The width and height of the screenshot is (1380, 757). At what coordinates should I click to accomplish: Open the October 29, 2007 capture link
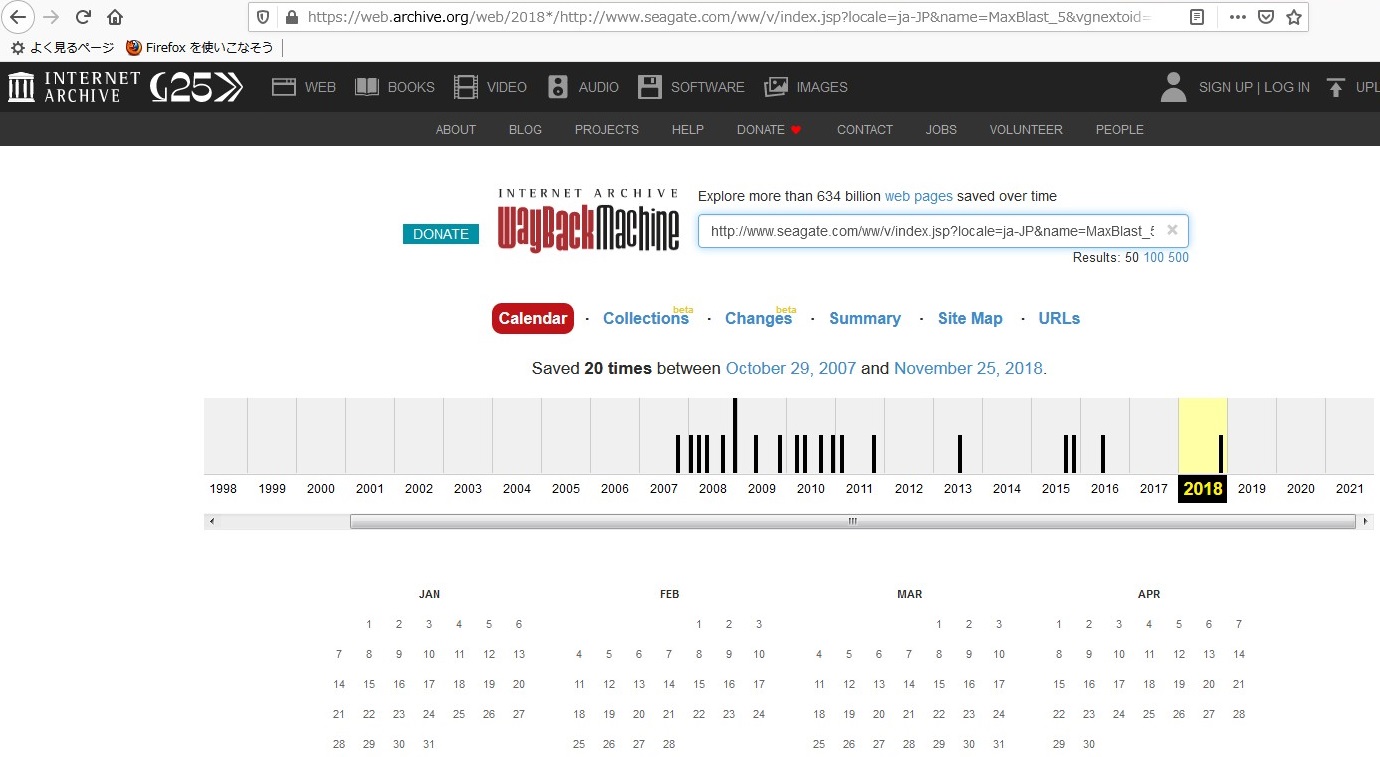click(x=791, y=368)
